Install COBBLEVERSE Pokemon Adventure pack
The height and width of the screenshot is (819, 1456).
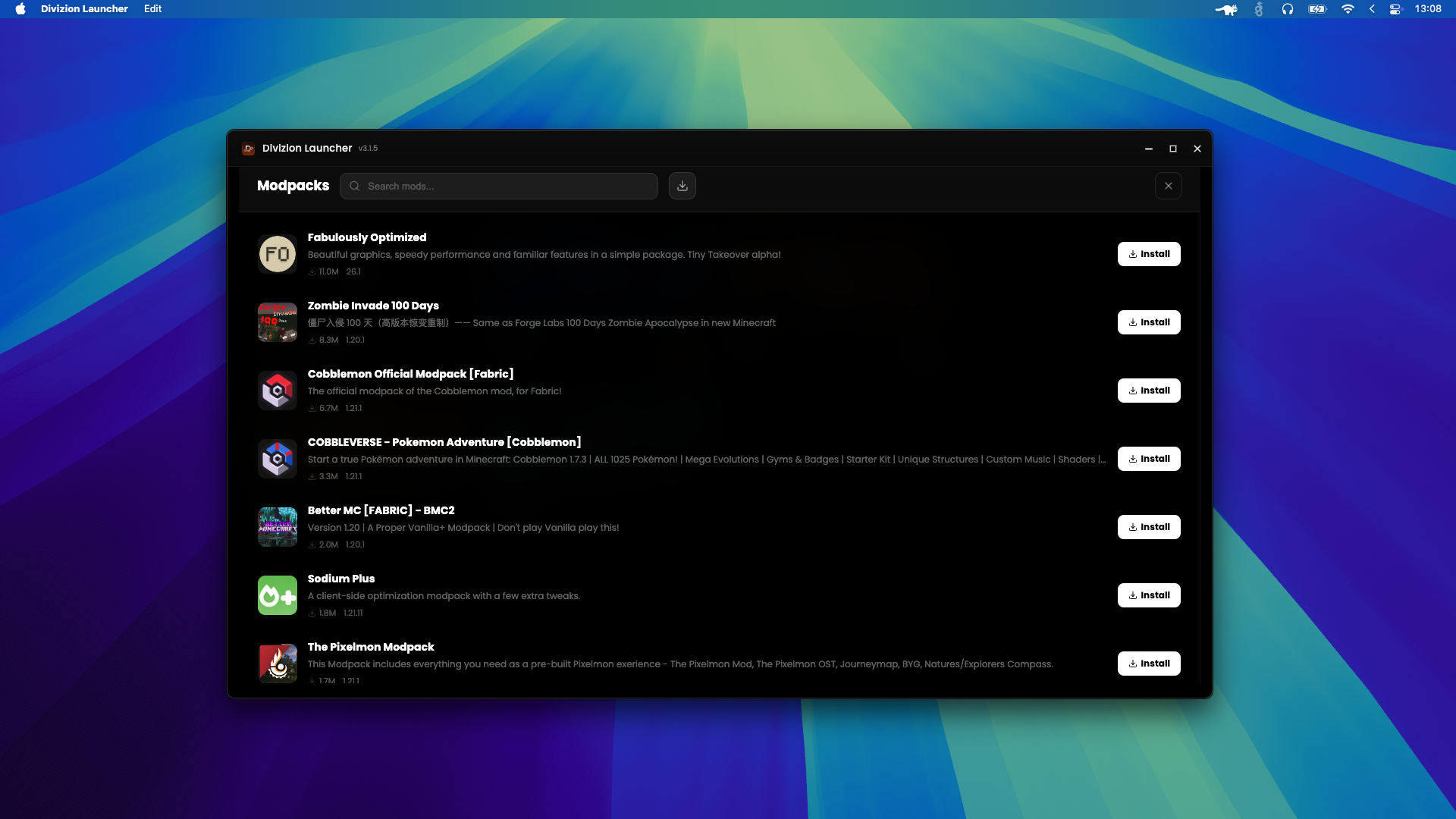1149,459
